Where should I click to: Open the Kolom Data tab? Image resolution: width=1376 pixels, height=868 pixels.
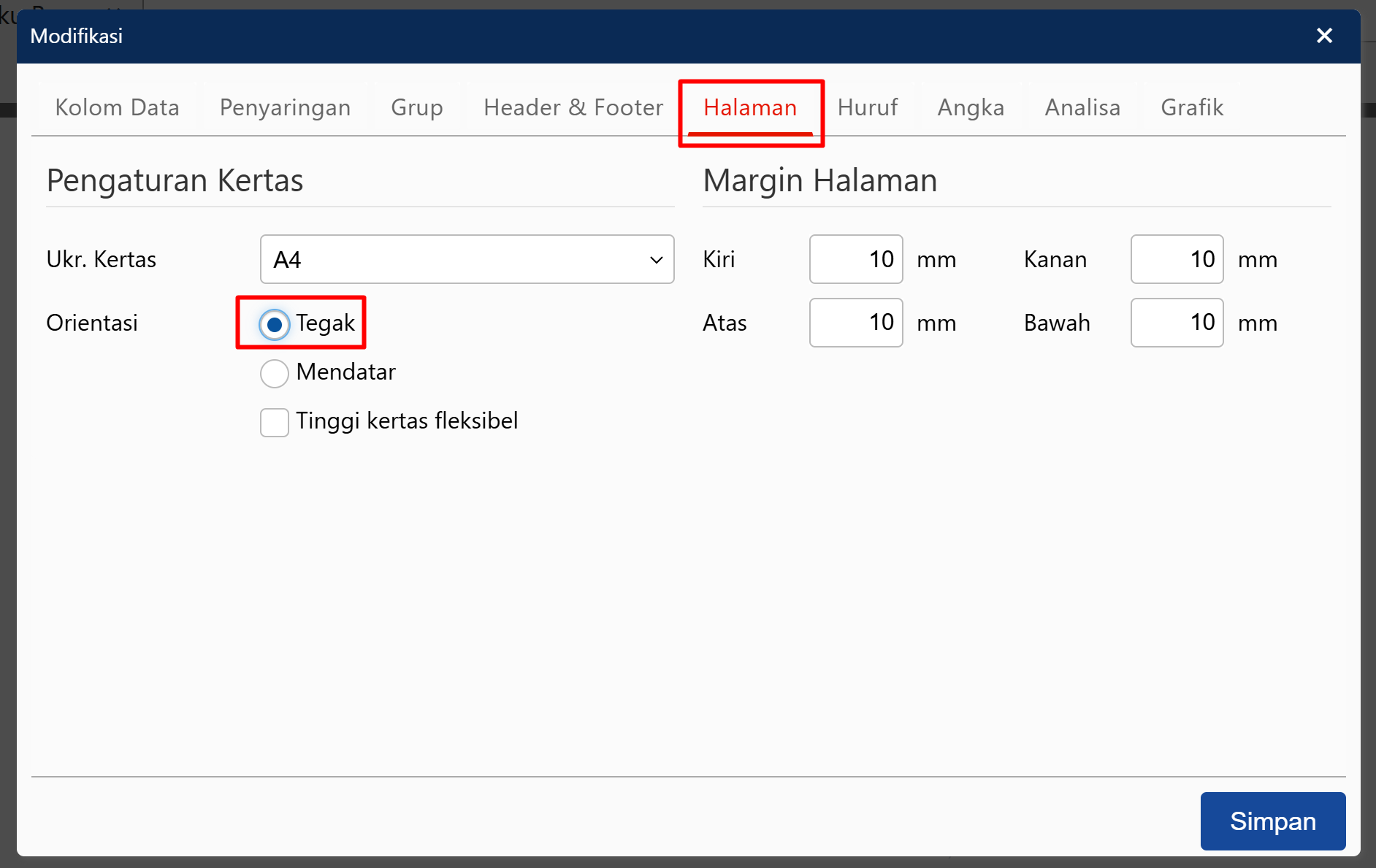point(117,107)
